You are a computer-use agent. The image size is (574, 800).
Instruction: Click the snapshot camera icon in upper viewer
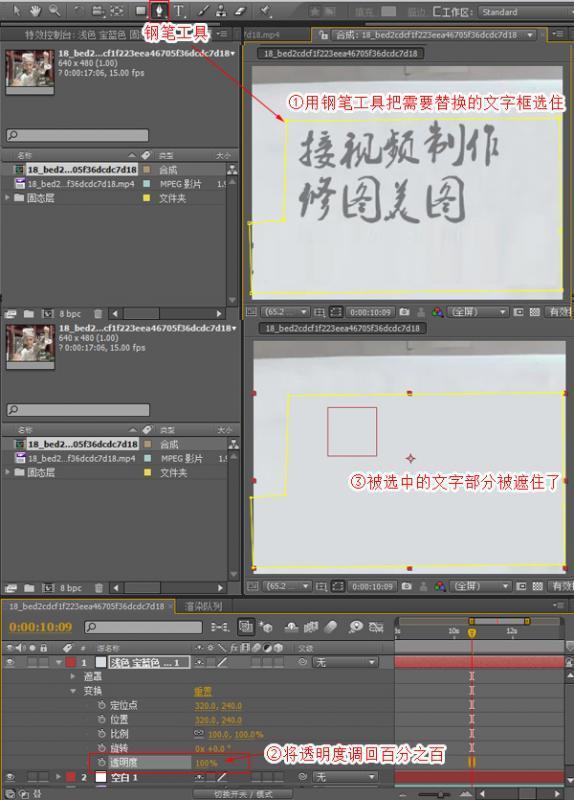click(x=405, y=312)
